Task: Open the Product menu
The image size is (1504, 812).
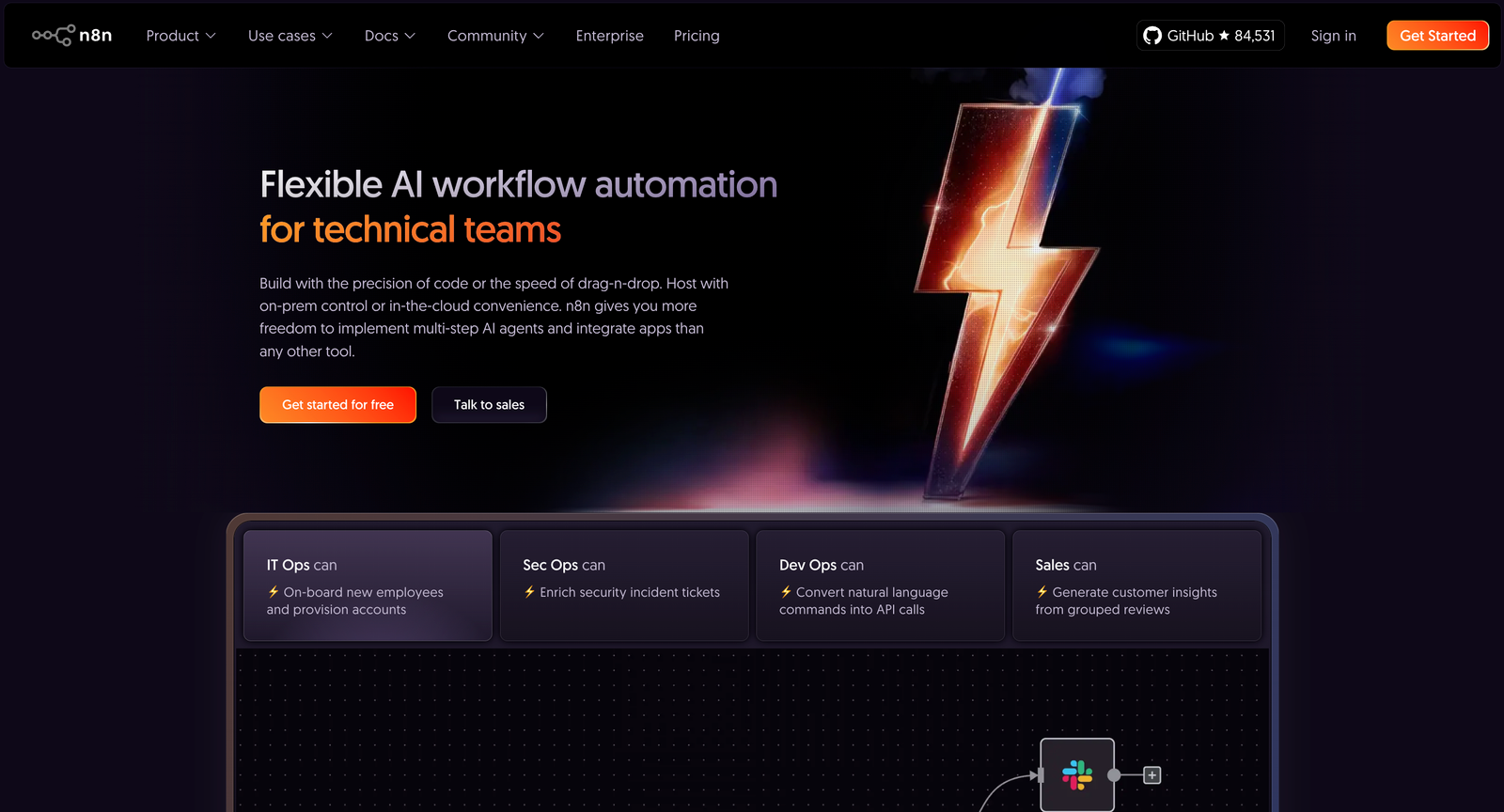Action: point(181,36)
